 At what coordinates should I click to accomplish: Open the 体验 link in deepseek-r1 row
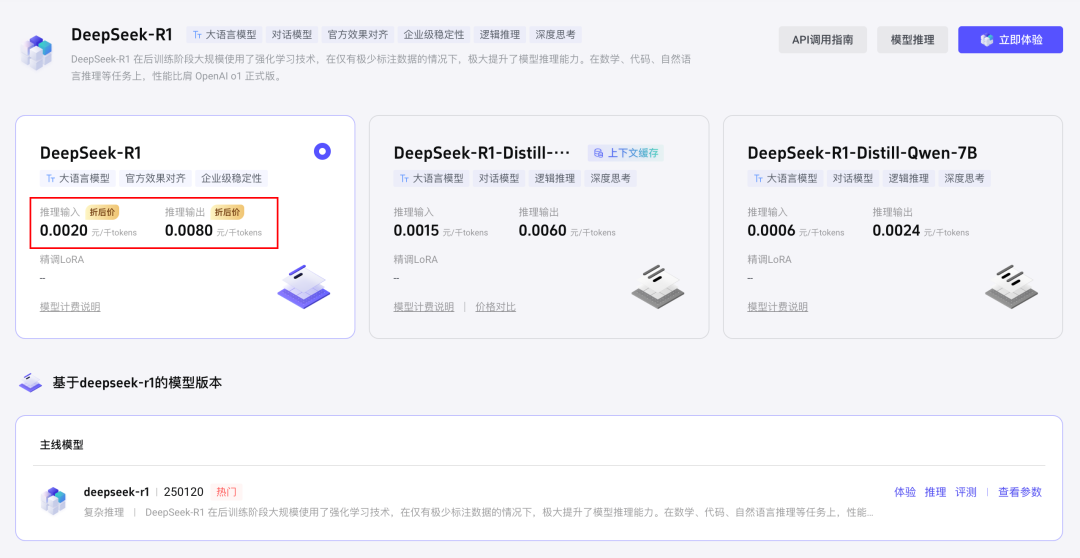coord(905,492)
